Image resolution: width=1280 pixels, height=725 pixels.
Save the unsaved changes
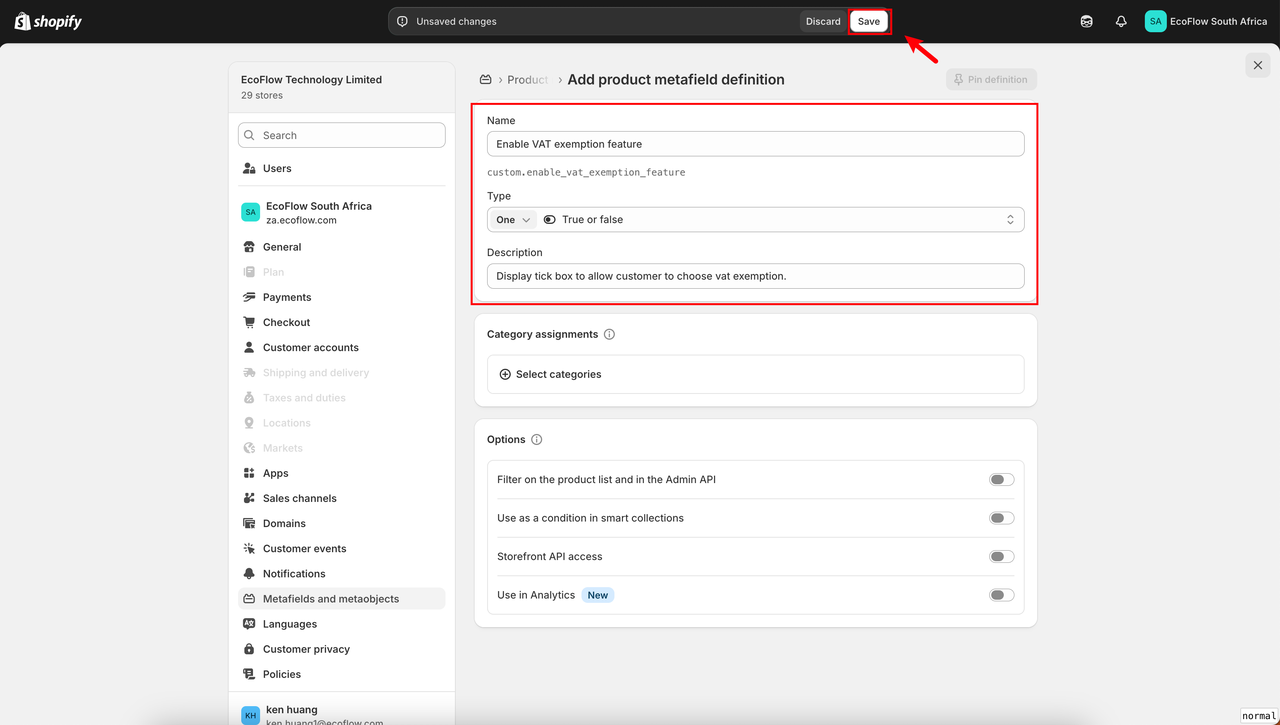click(869, 21)
